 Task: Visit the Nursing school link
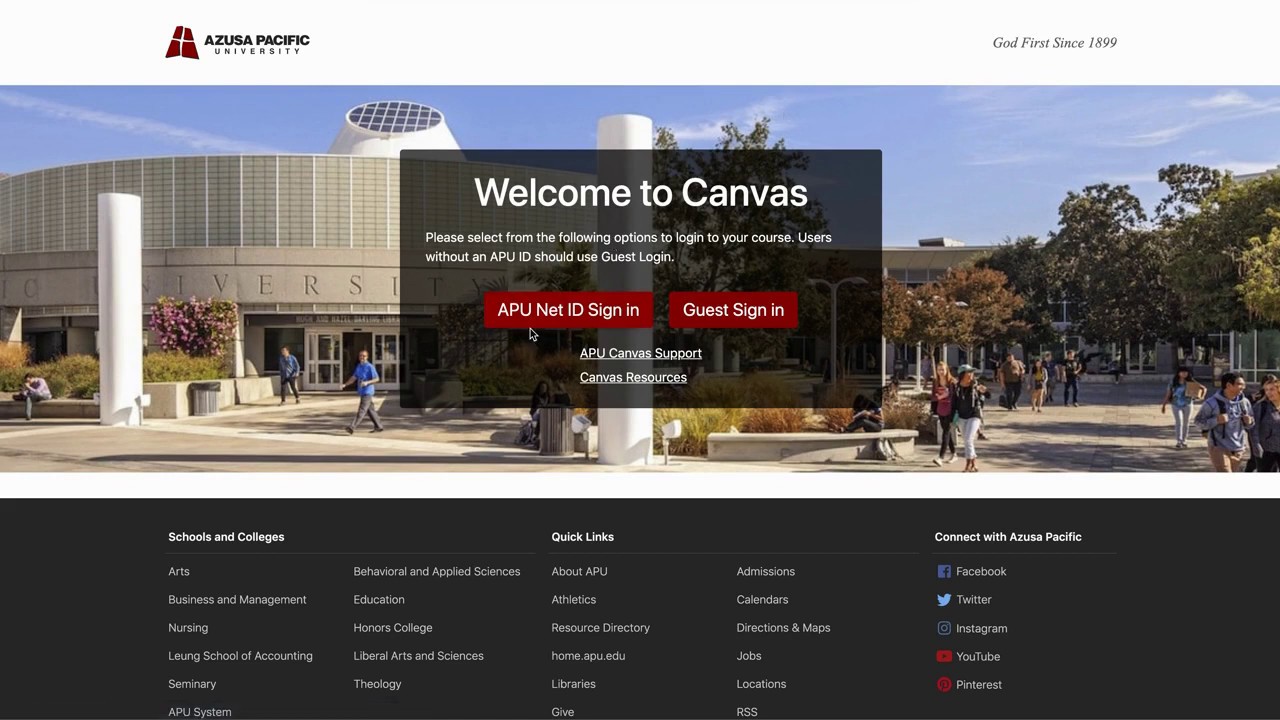pyautogui.click(x=188, y=628)
